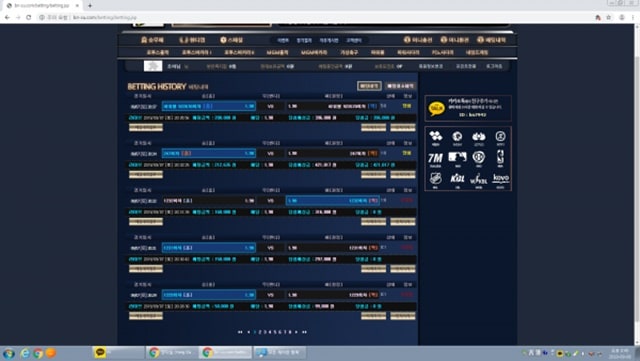
Task: Jump to page 8 in pagination
Action: [x=290, y=332]
